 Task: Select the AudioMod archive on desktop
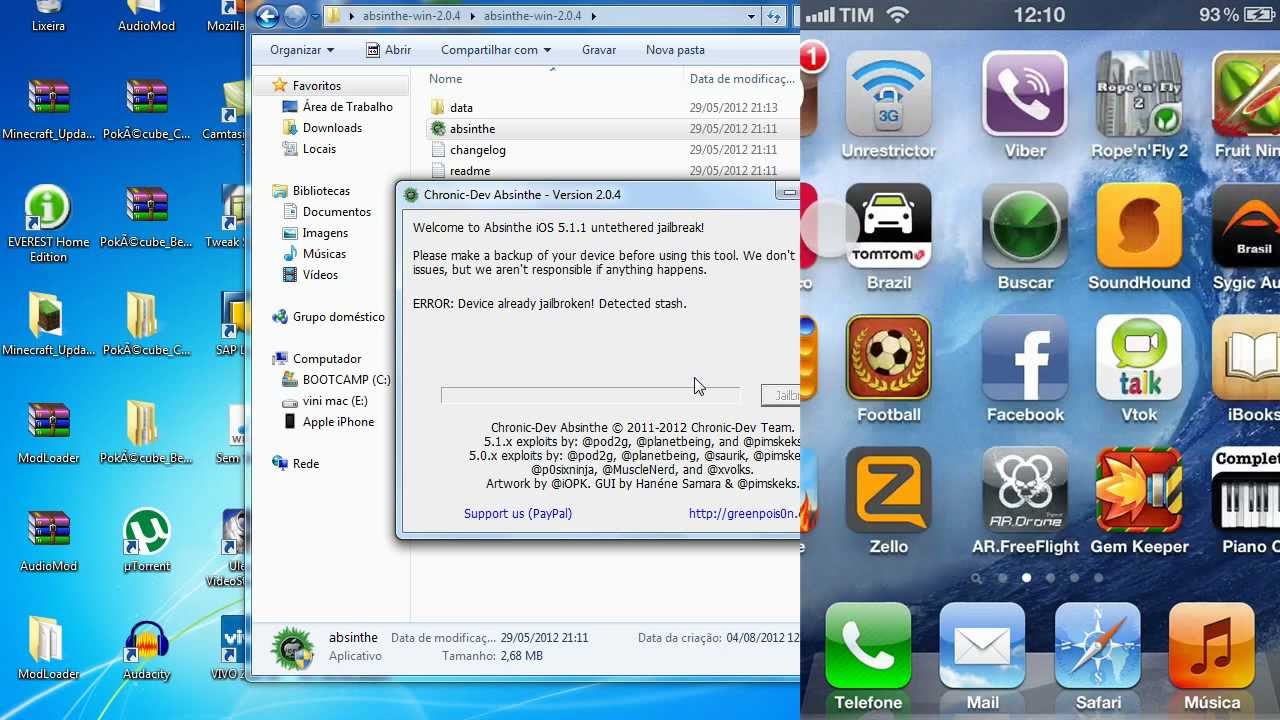pos(48,542)
